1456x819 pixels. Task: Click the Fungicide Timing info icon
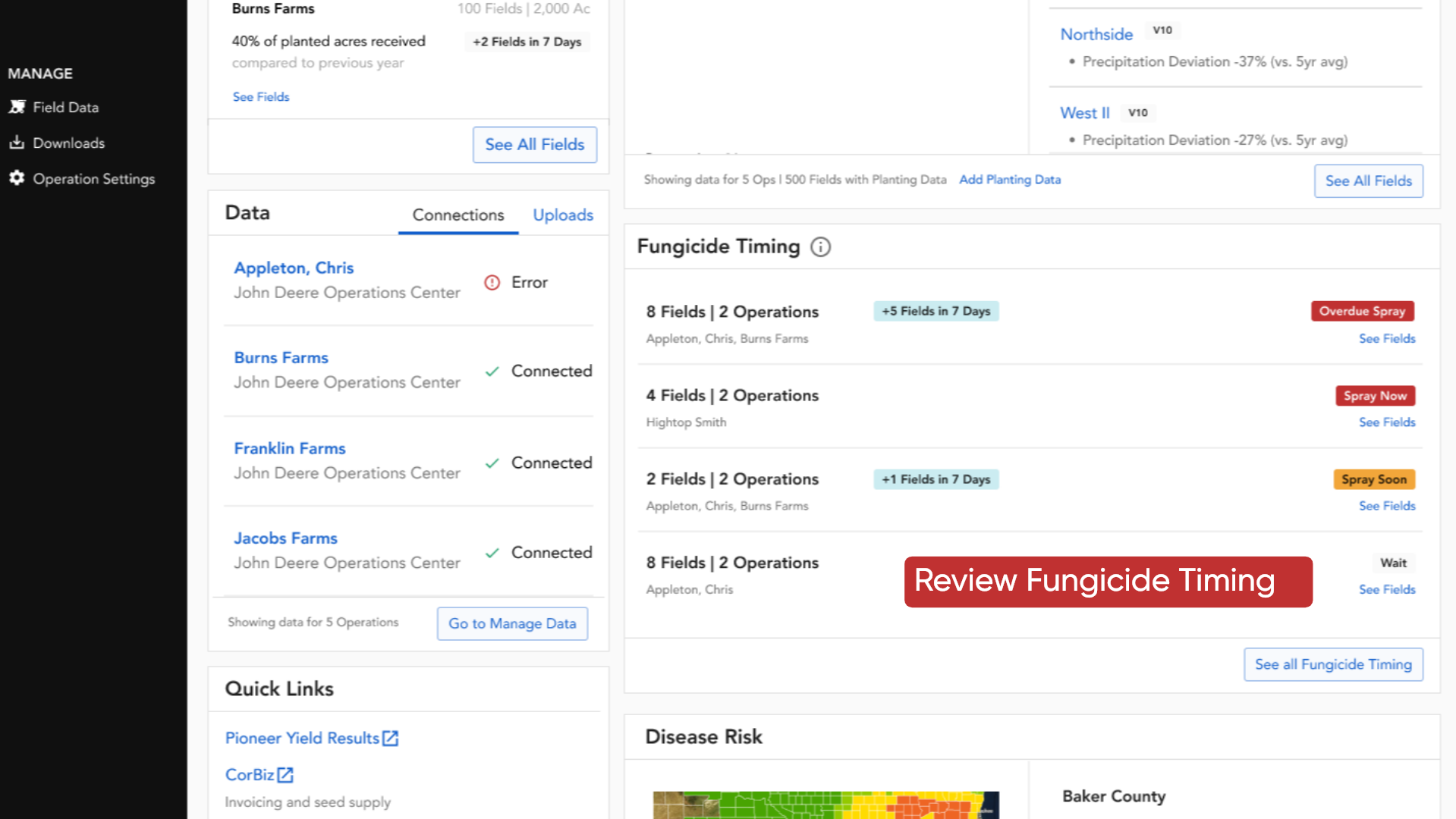pos(820,247)
